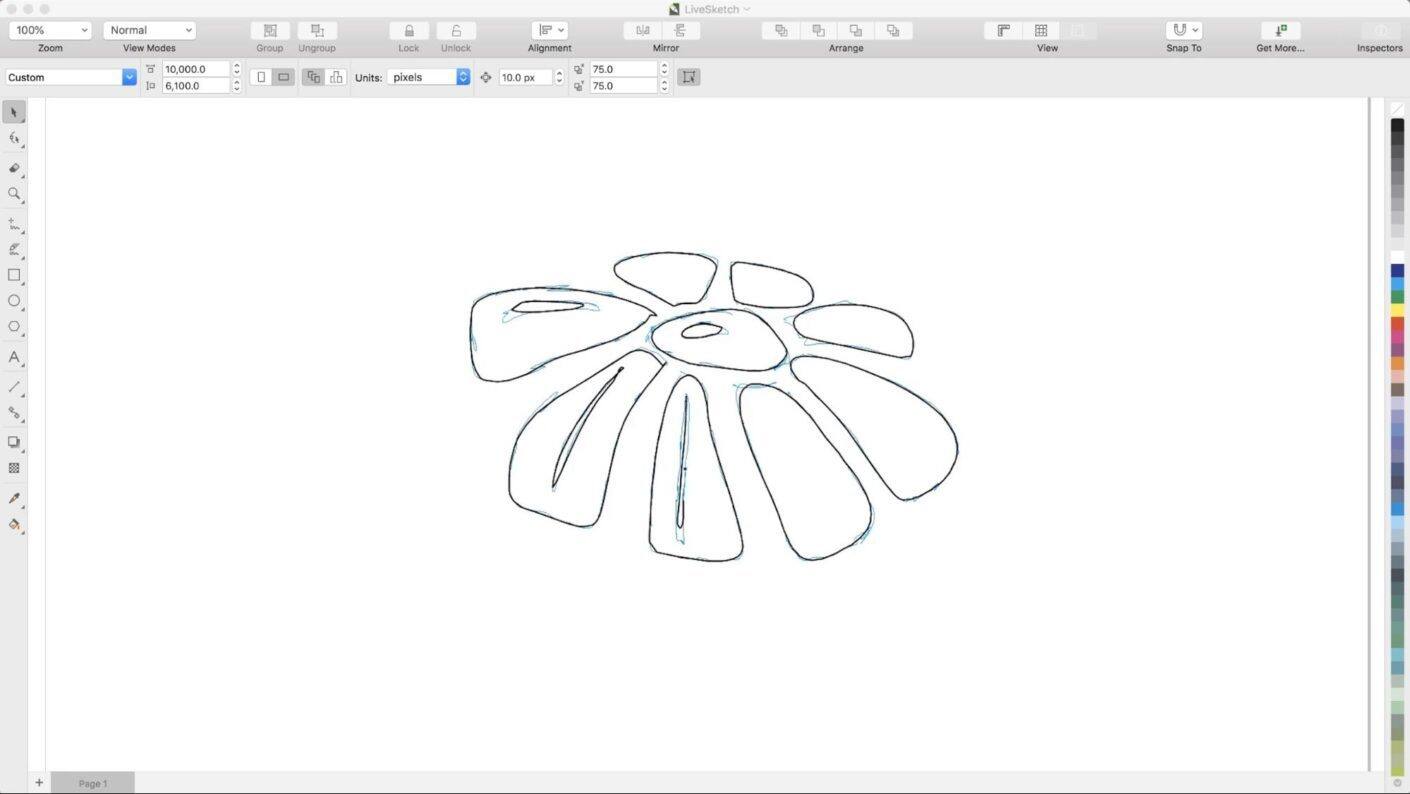This screenshot has width=1410, height=794.
Task: Select the Rectangle tool
Action: click(14, 275)
